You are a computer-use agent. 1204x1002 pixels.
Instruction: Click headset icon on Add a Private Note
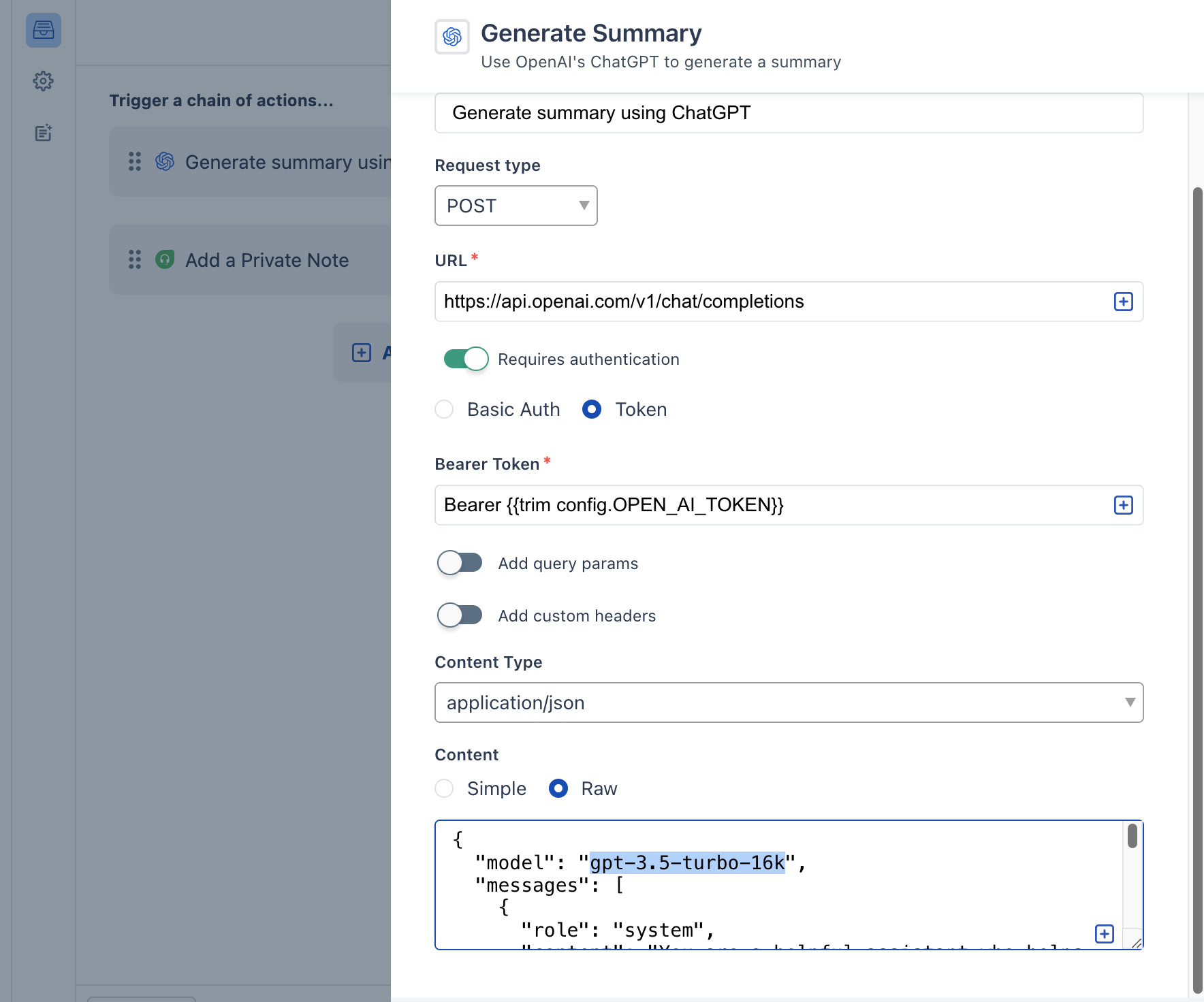pyautogui.click(x=165, y=259)
